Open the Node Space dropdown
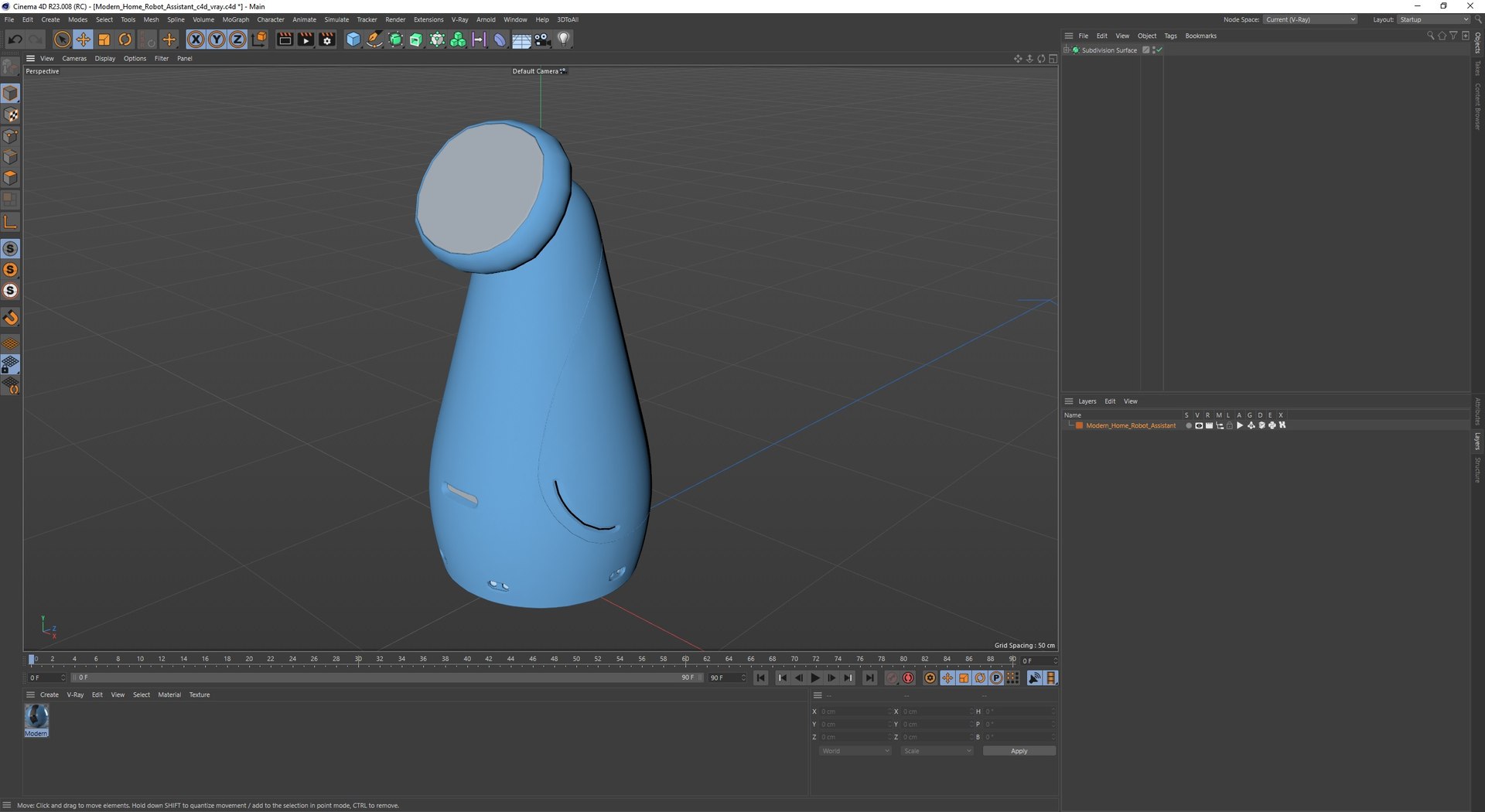1485x812 pixels. pos(1311,19)
